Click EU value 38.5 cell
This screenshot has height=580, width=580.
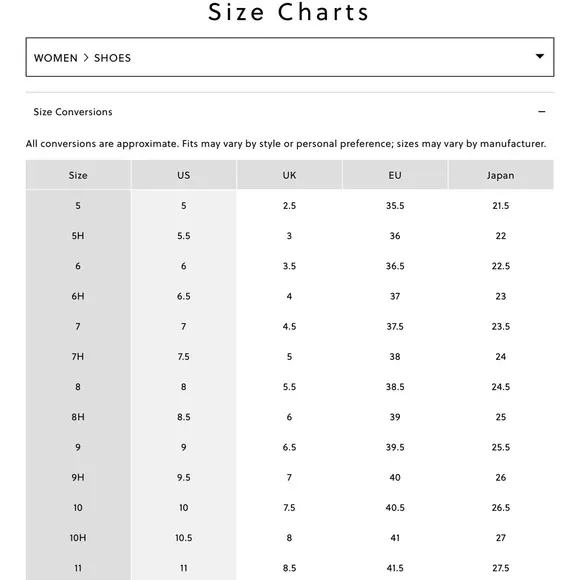pos(395,387)
